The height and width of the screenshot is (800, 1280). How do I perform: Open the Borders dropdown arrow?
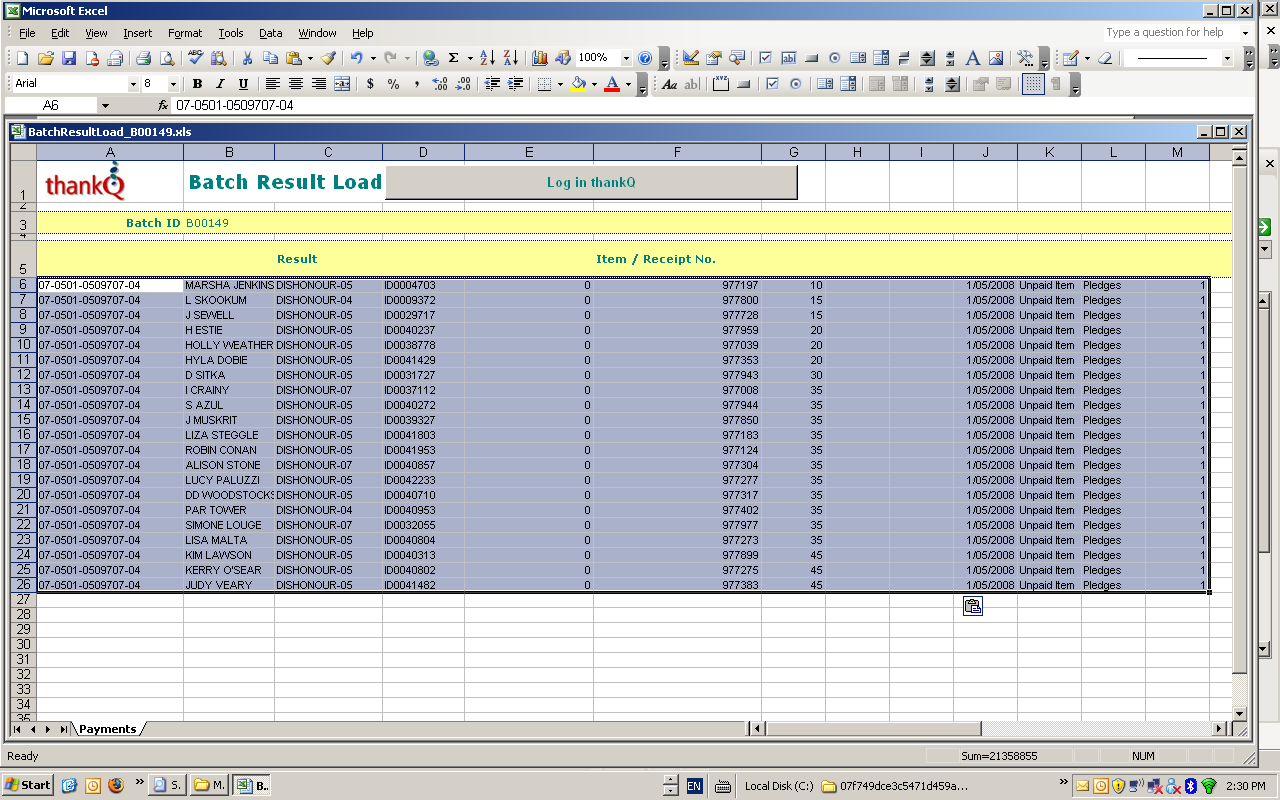pyautogui.click(x=560, y=84)
